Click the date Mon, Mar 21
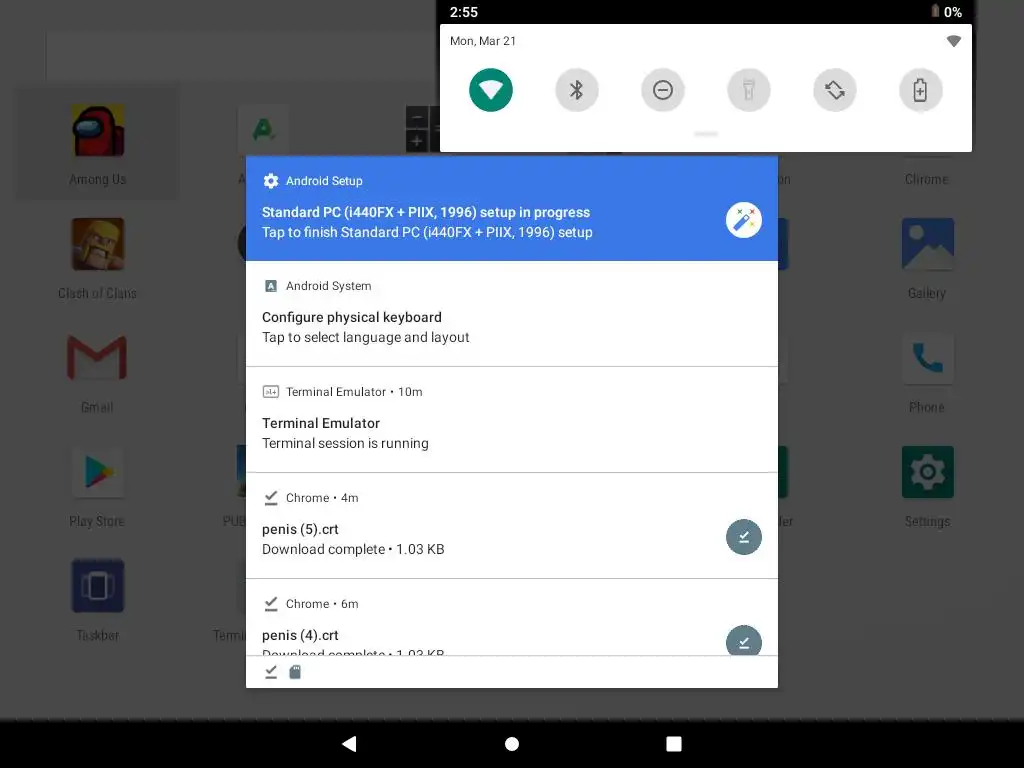The width and height of the screenshot is (1024, 768). click(x=483, y=41)
